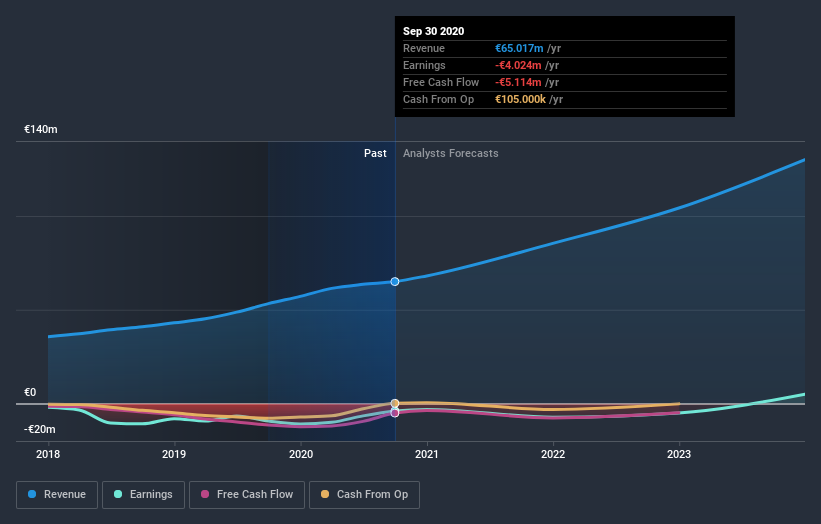Click the €0 y-axis label
This screenshot has width=821, height=524.
click(x=30, y=392)
